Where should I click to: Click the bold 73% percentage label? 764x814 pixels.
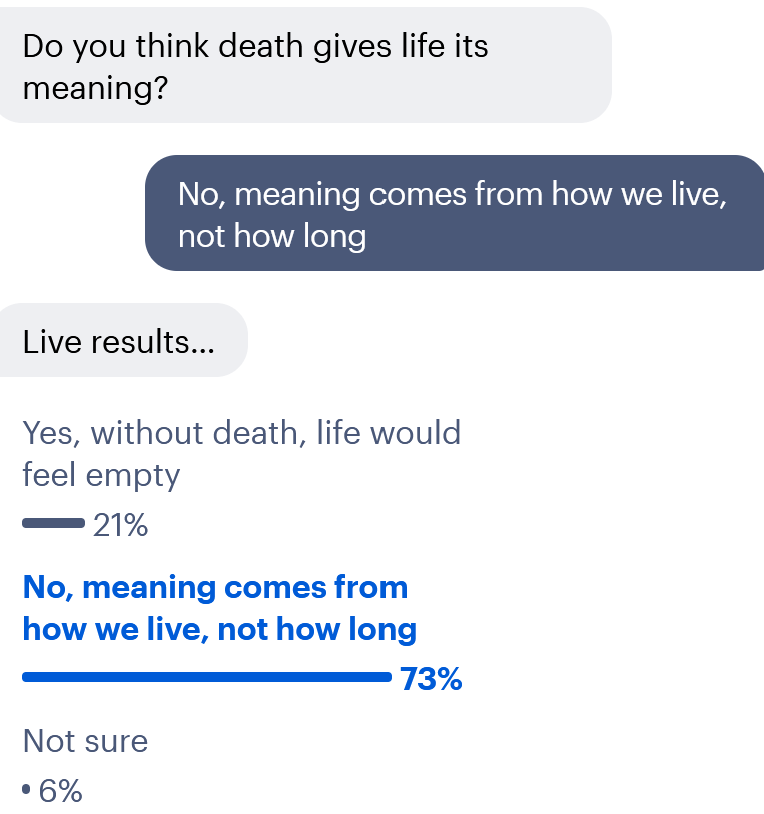pos(431,680)
